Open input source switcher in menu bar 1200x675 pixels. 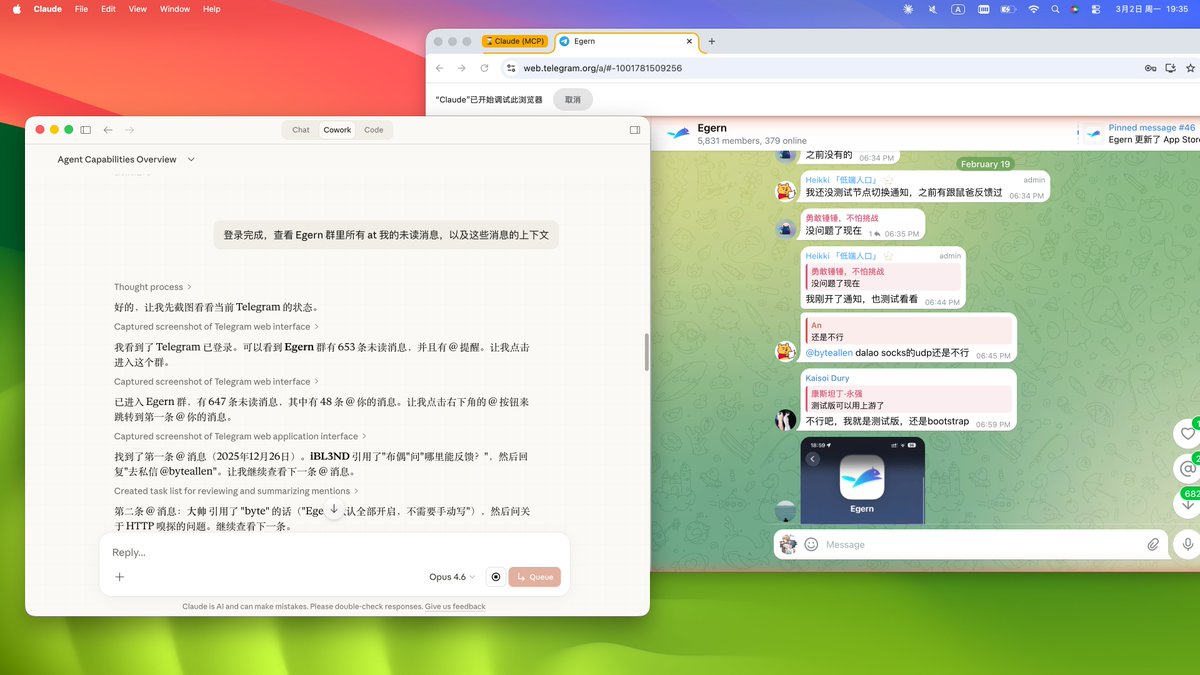(958, 9)
